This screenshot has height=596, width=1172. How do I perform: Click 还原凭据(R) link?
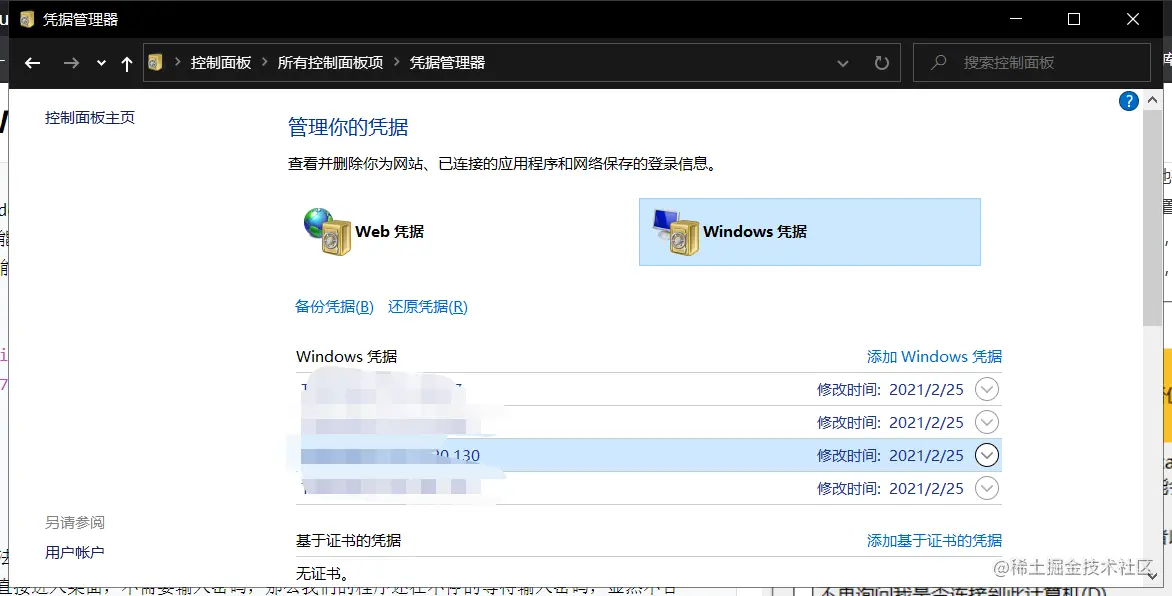(x=428, y=307)
